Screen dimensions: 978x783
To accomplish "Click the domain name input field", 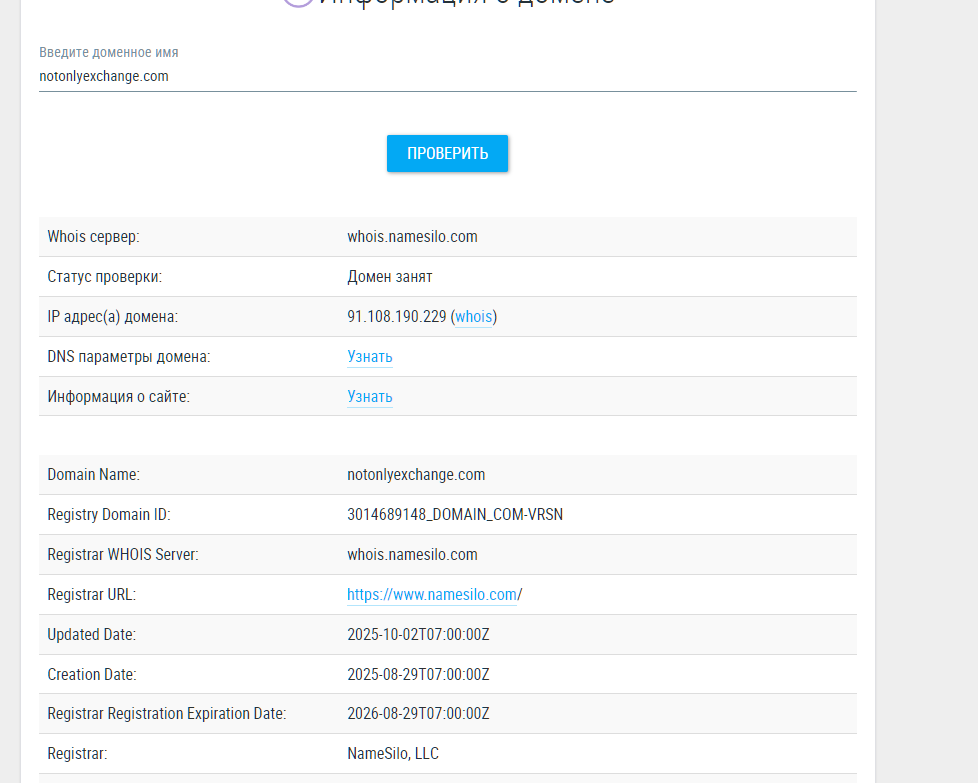I will click(447, 76).
